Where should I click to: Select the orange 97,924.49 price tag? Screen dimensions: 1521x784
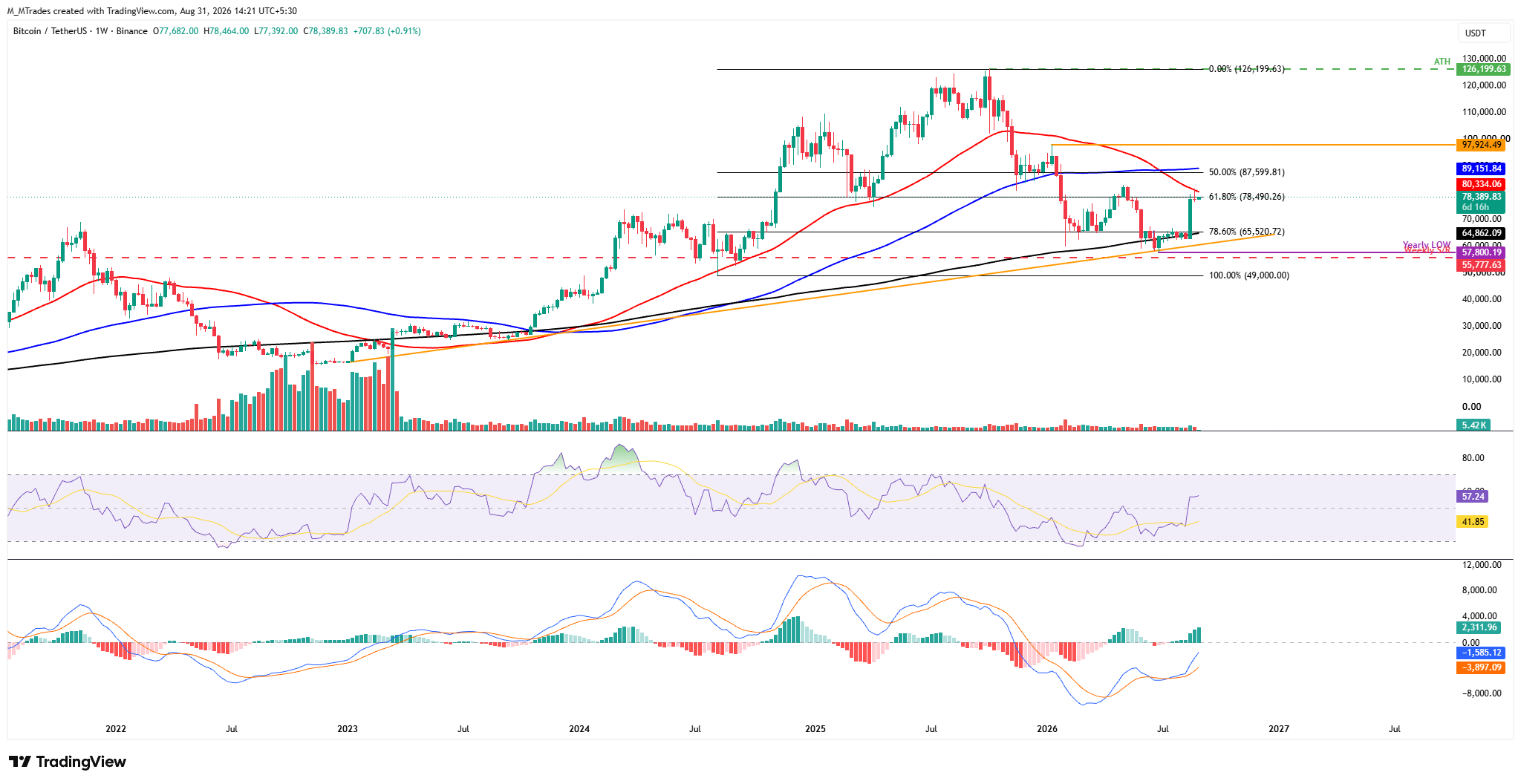pyautogui.click(x=1482, y=145)
